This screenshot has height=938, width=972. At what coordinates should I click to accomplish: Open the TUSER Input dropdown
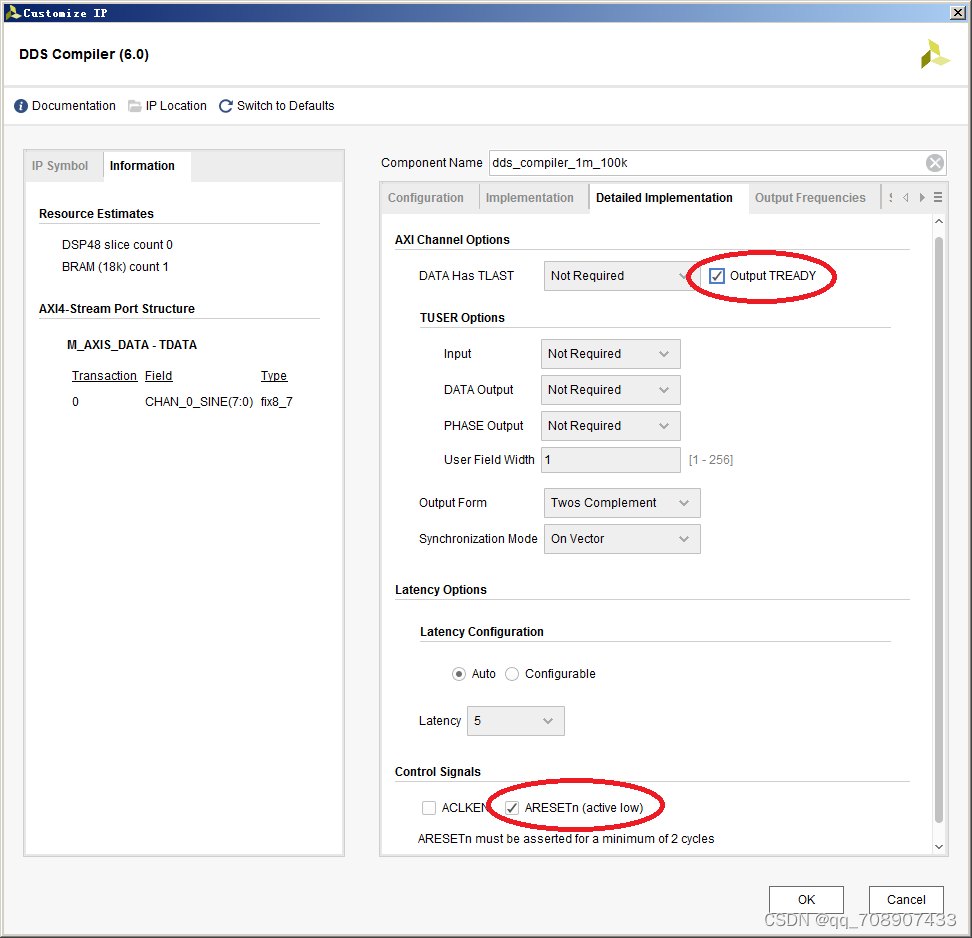click(x=611, y=354)
